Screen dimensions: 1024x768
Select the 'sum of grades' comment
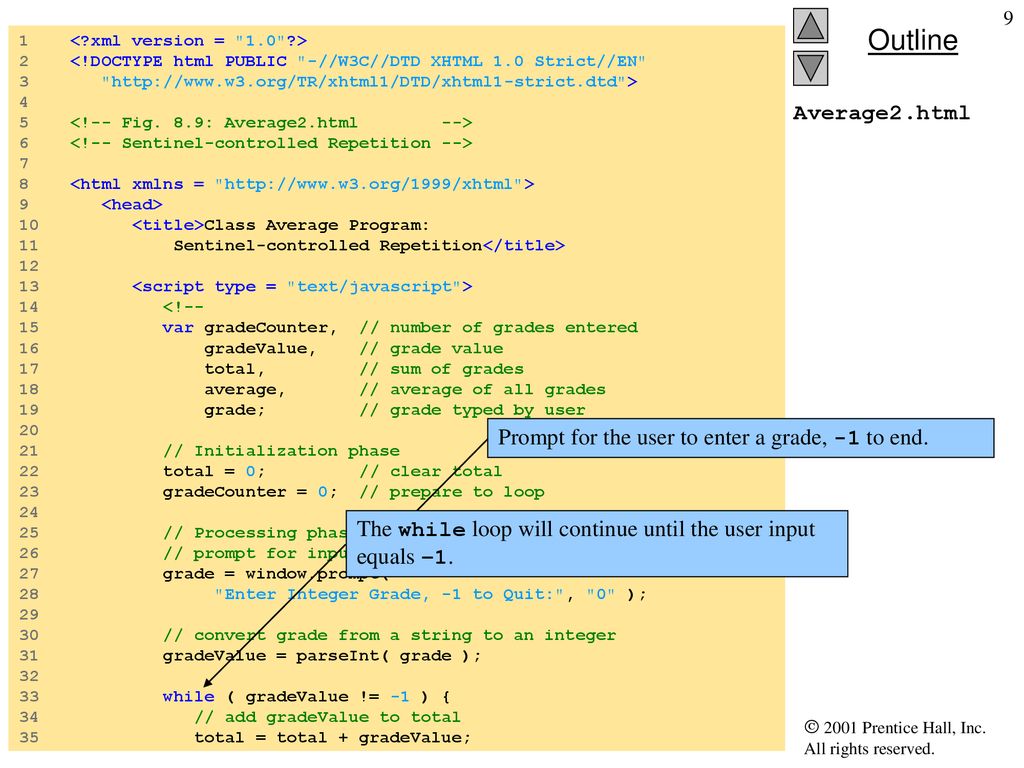[x=441, y=369]
